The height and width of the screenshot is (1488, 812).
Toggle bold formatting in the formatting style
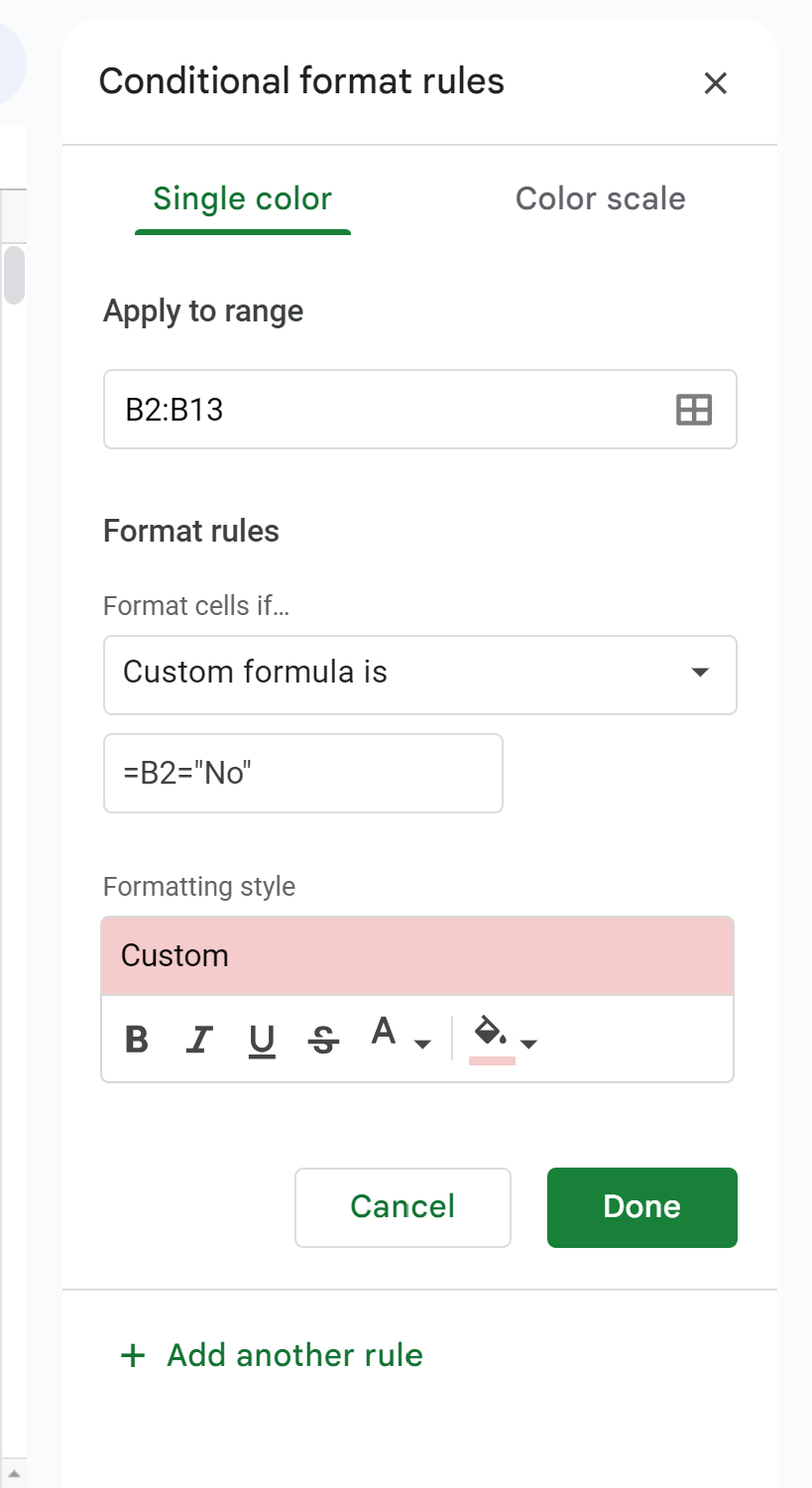[x=137, y=1040]
